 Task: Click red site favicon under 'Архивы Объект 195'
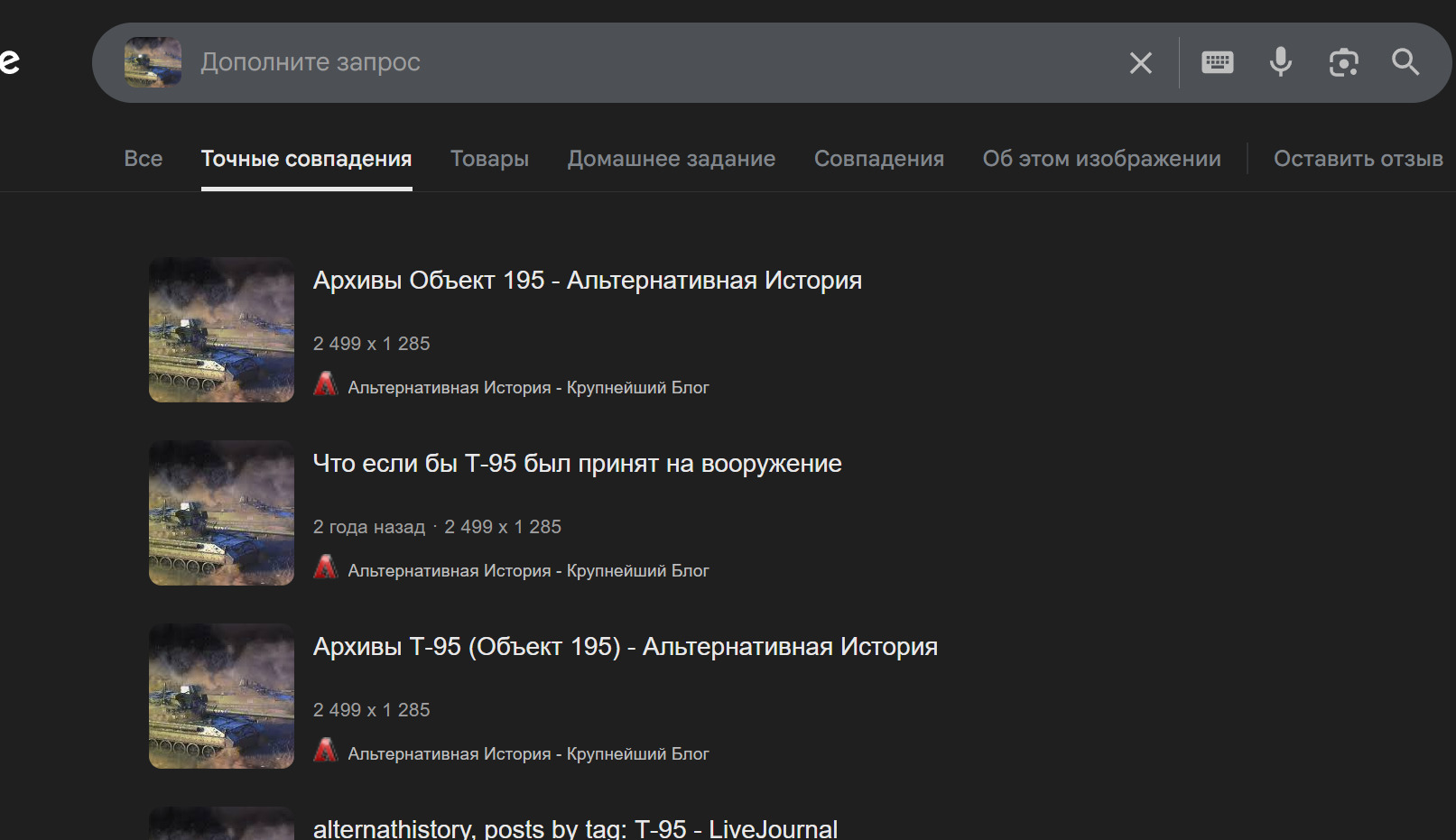pyautogui.click(x=326, y=385)
